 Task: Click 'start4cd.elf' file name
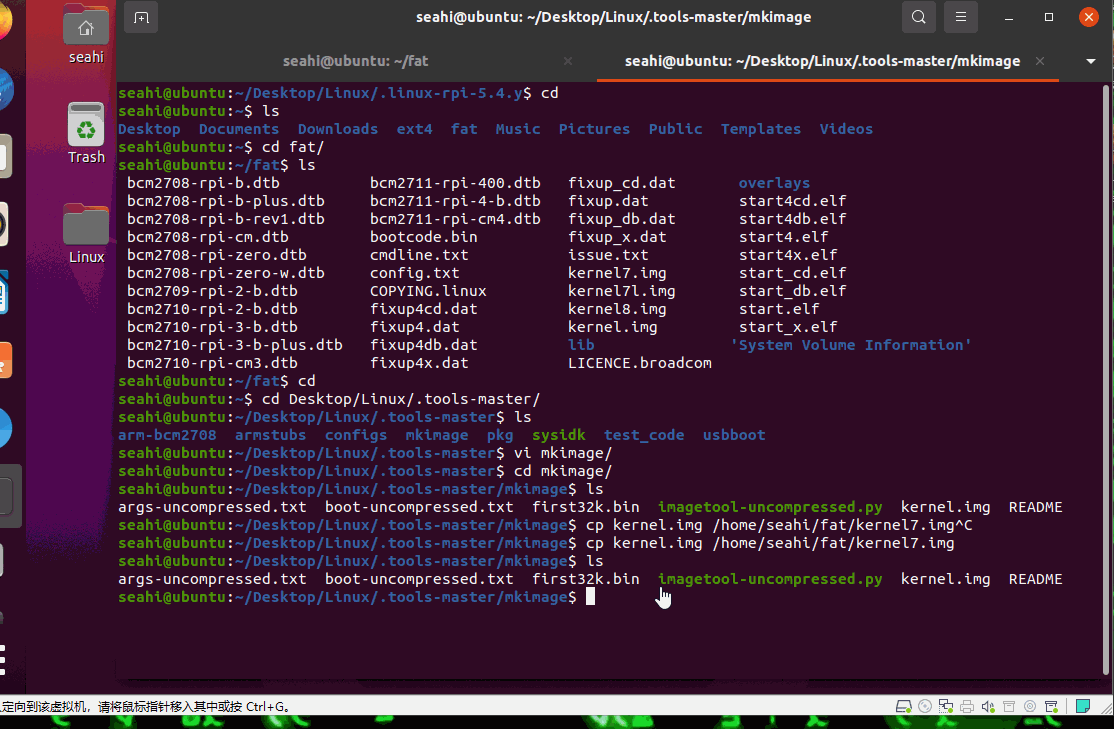(x=792, y=200)
